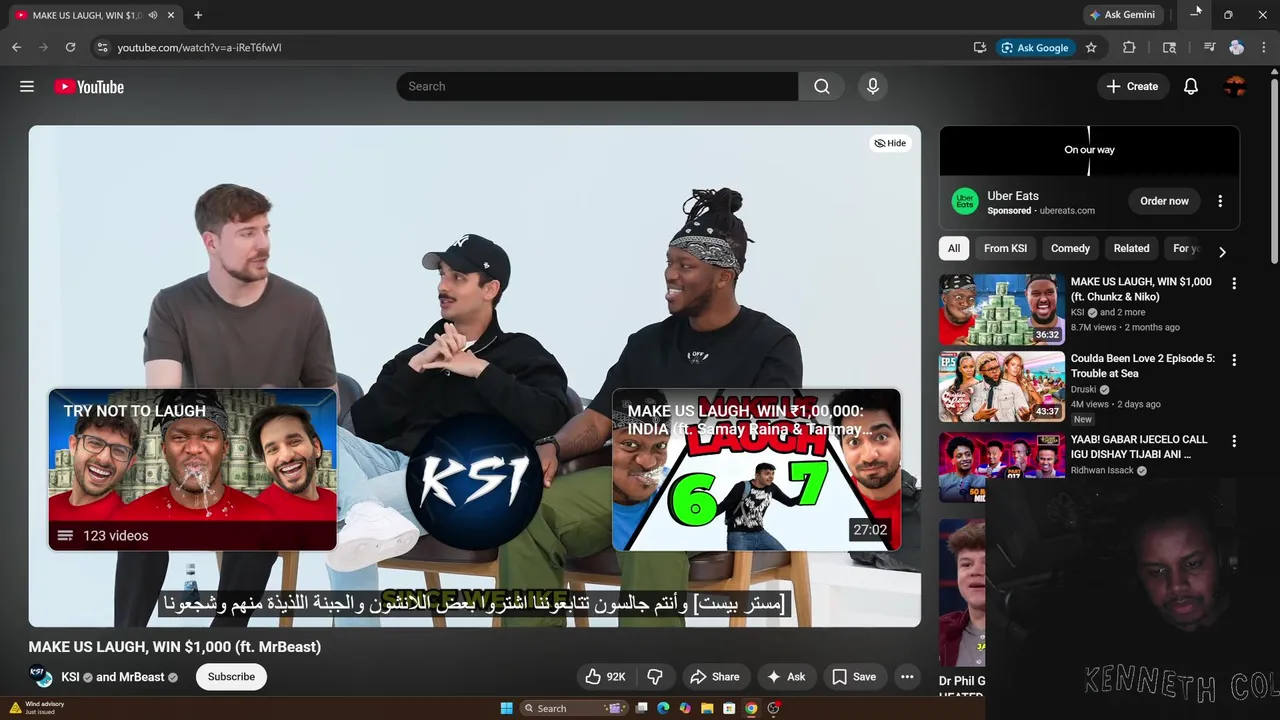Open File Explorer from taskbar
Screen dimensions: 1280x720
tap(707, 708)
